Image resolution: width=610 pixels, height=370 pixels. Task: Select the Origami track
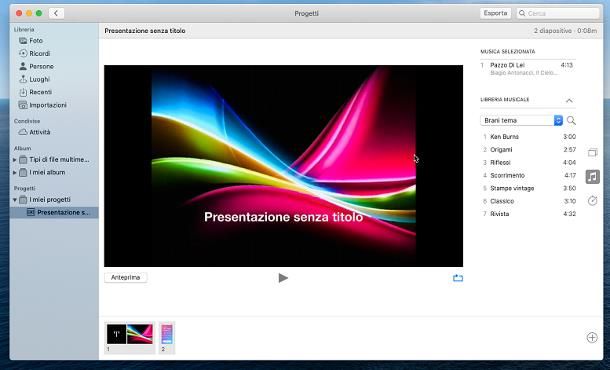(x=529, y=149)
